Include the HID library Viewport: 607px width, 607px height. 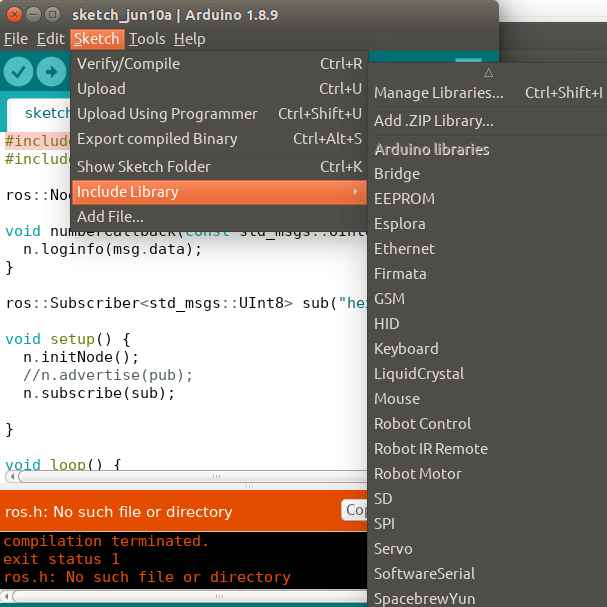[488, 324]
